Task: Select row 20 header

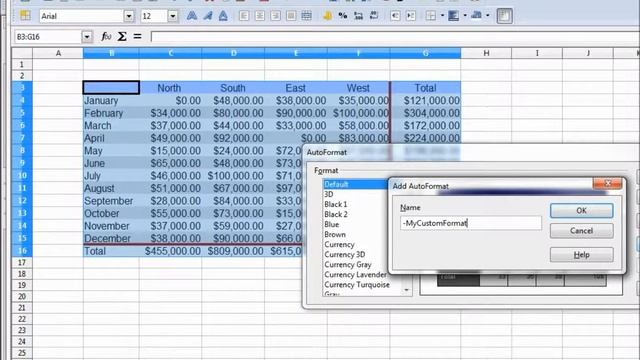Action: (x=22, y=296)
